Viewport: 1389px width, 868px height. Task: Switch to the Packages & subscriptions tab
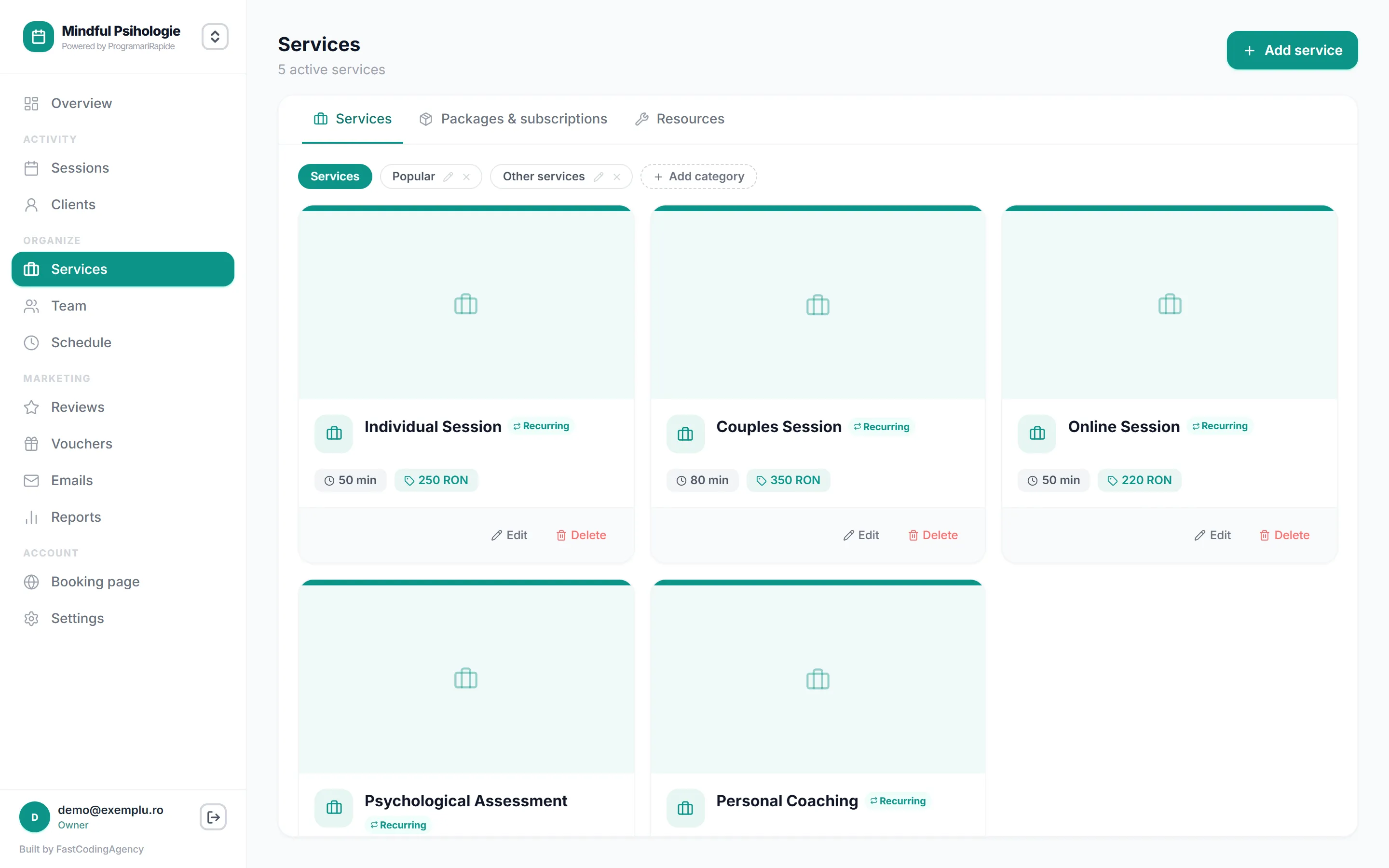[513, 119]
